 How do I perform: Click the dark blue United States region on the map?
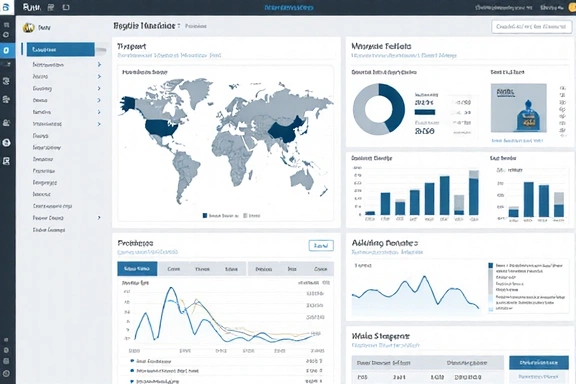(x=161, y=128)
